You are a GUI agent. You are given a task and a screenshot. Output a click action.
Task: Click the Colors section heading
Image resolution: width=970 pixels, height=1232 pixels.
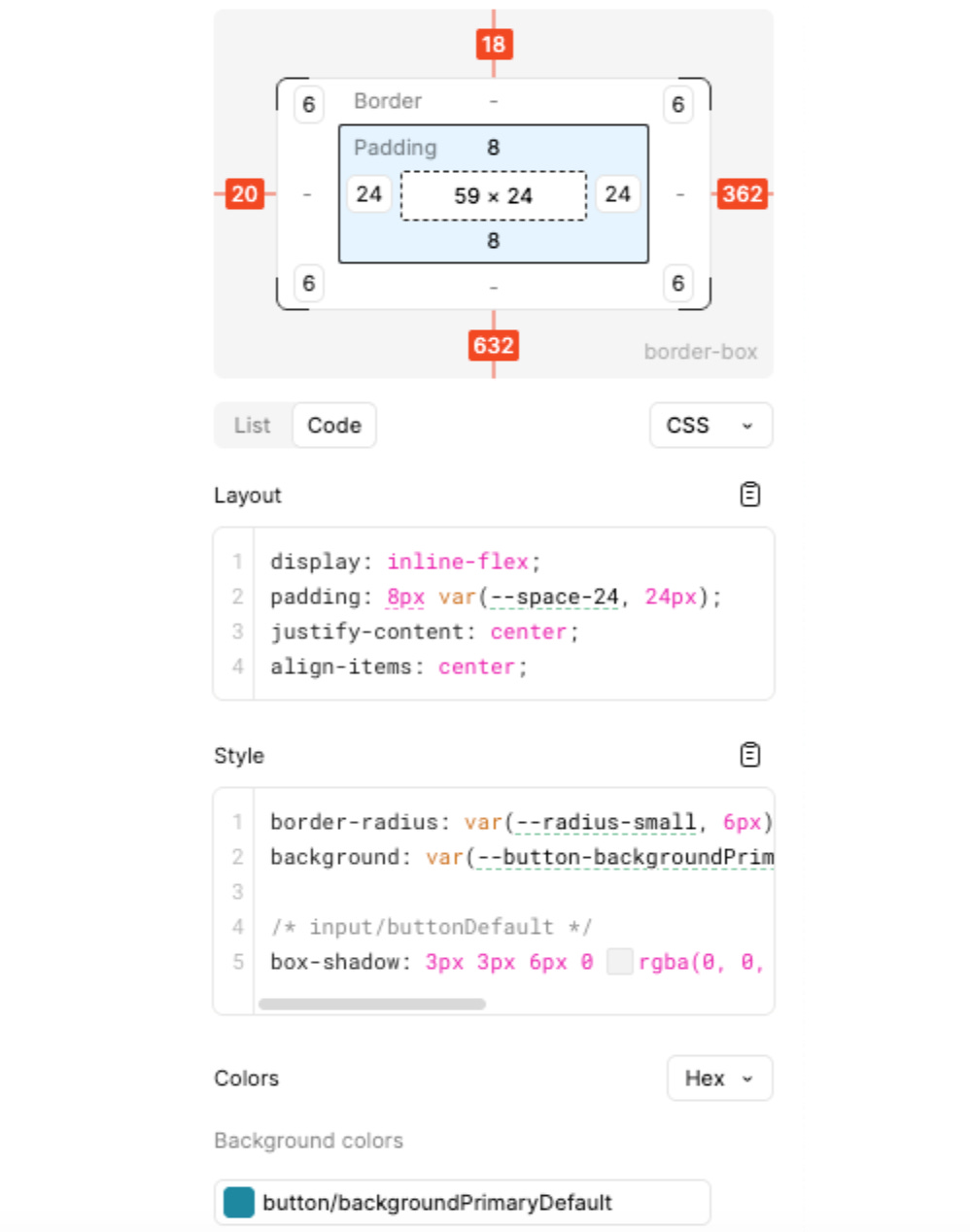(x=247, y=1078)
